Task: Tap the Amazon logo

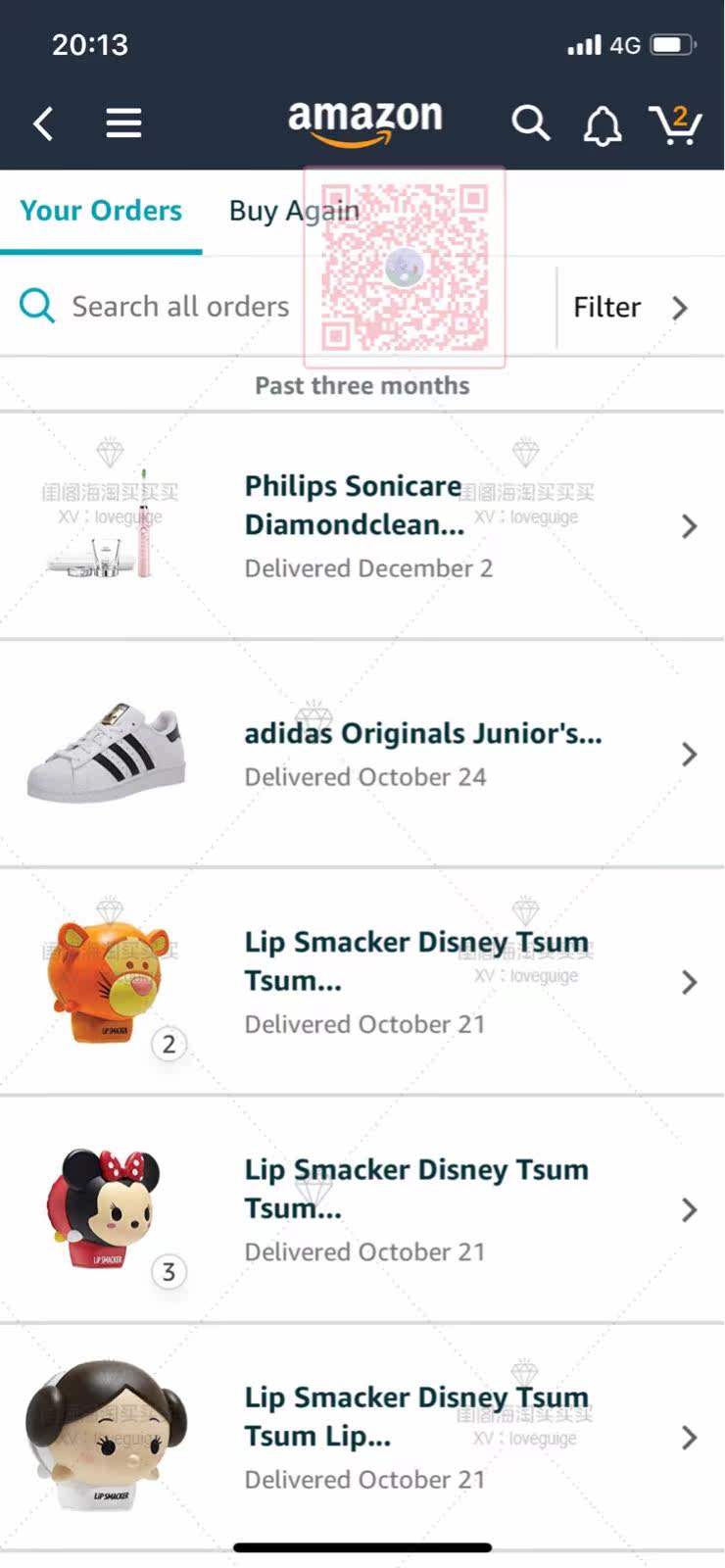Action: 364,122
